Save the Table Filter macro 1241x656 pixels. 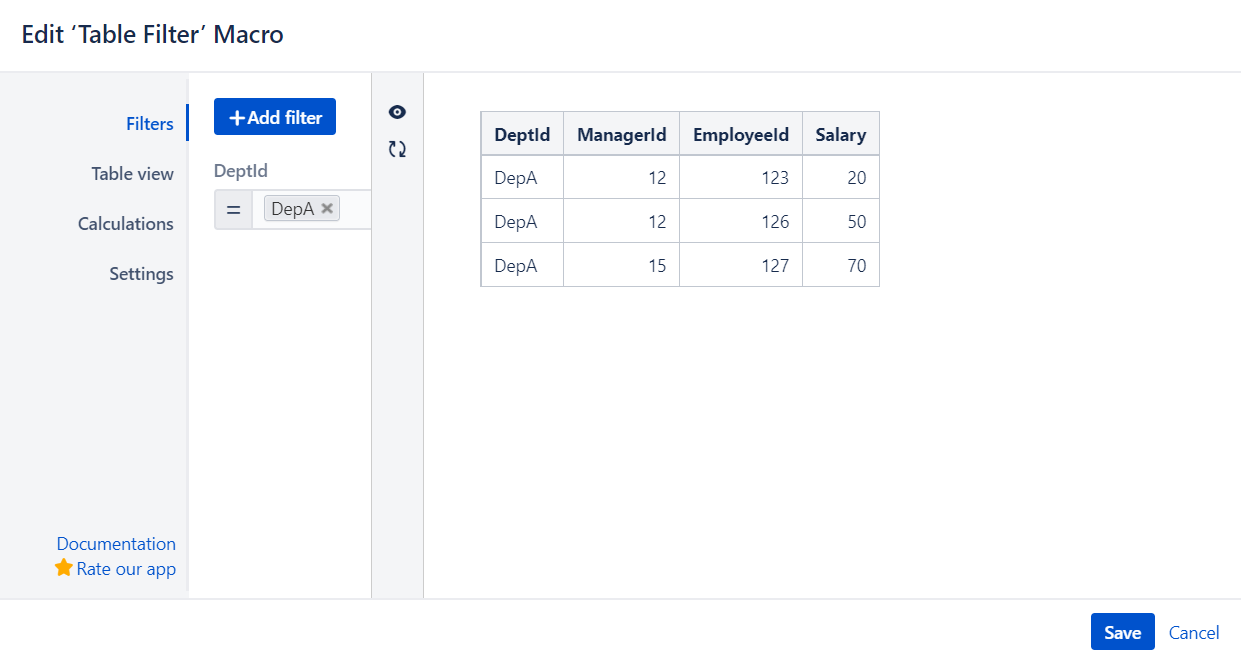1122,632
